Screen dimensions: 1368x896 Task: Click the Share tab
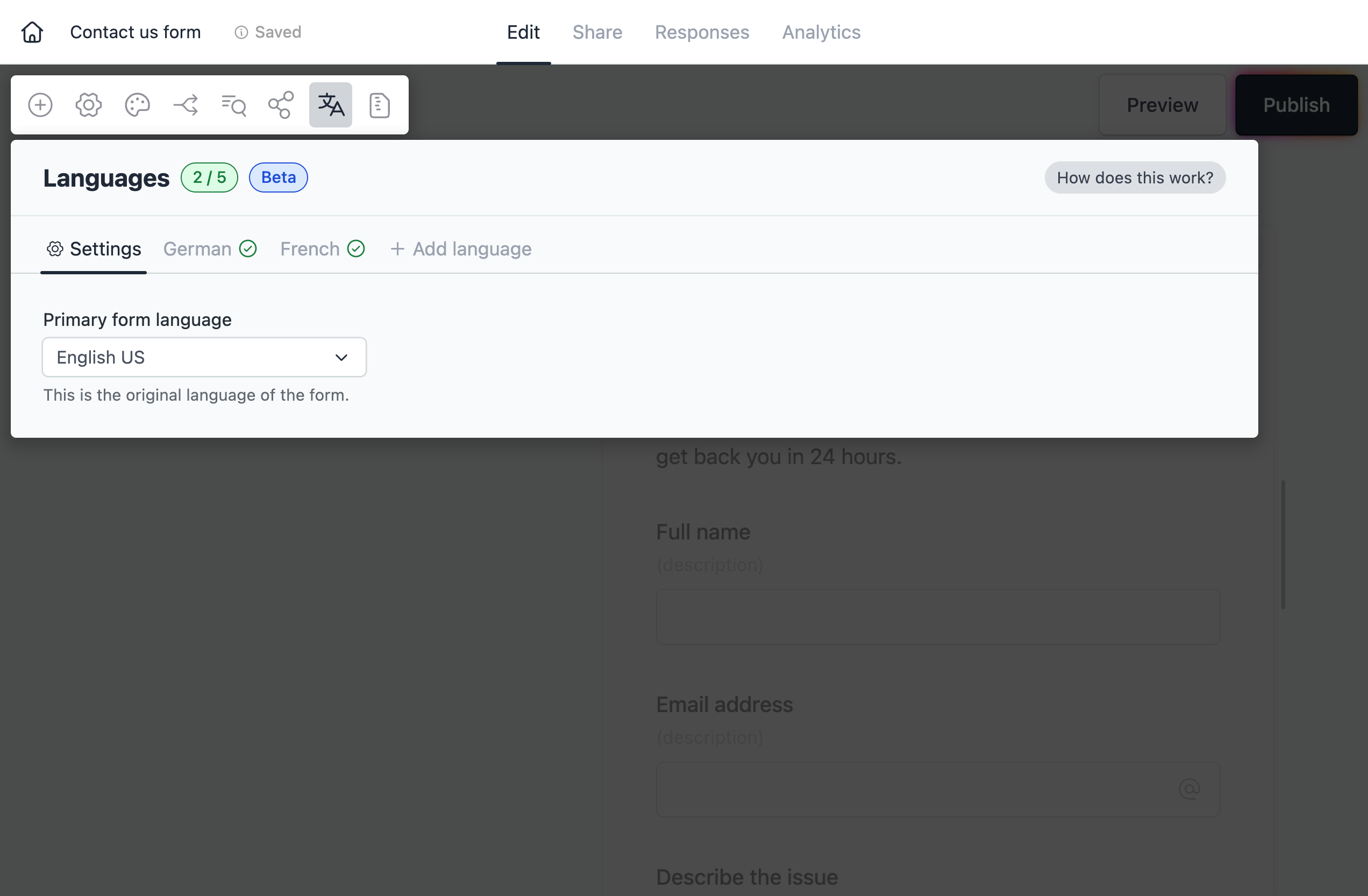coord(597,32)
